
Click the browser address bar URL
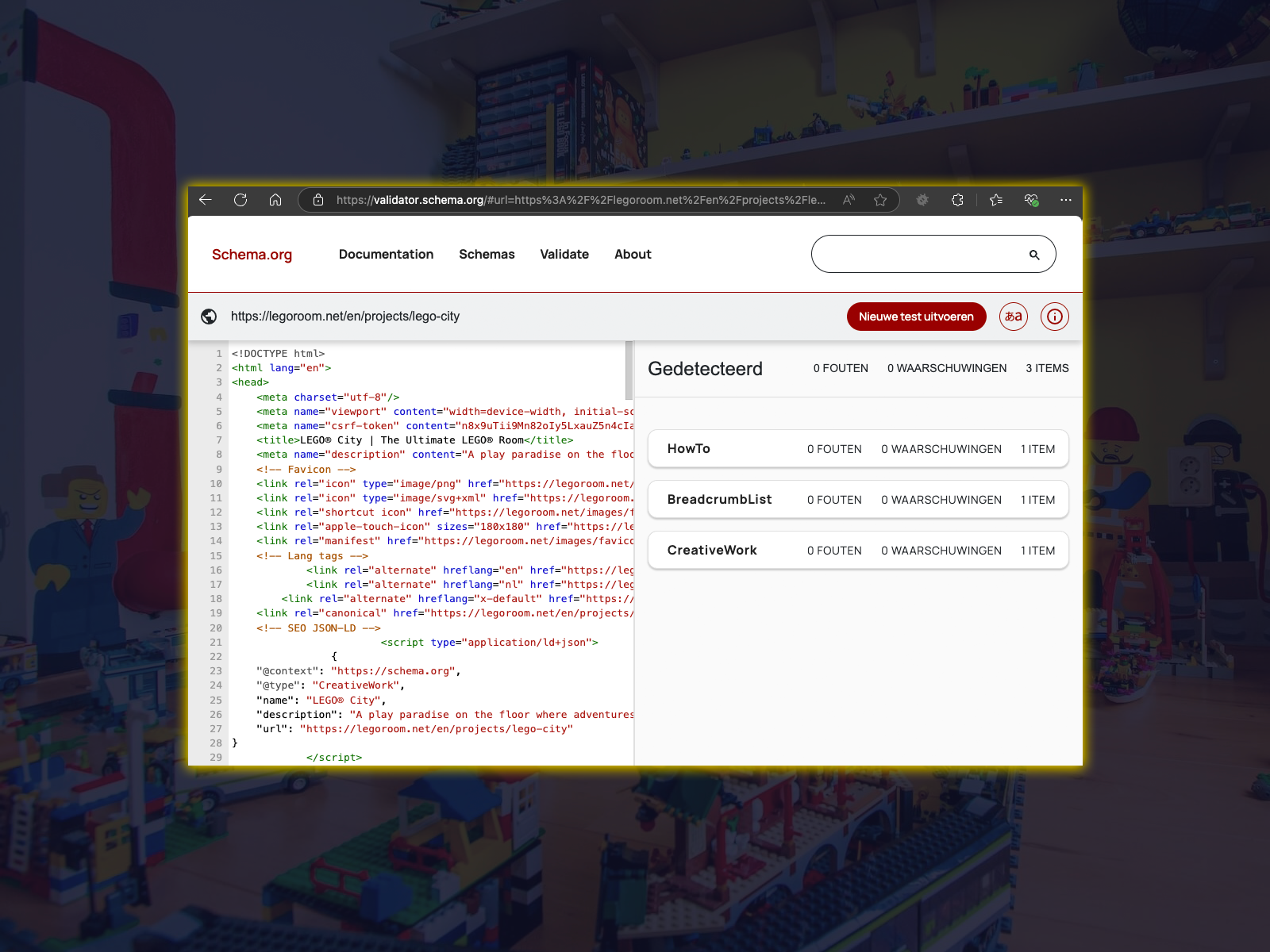[x=580, y=200]
